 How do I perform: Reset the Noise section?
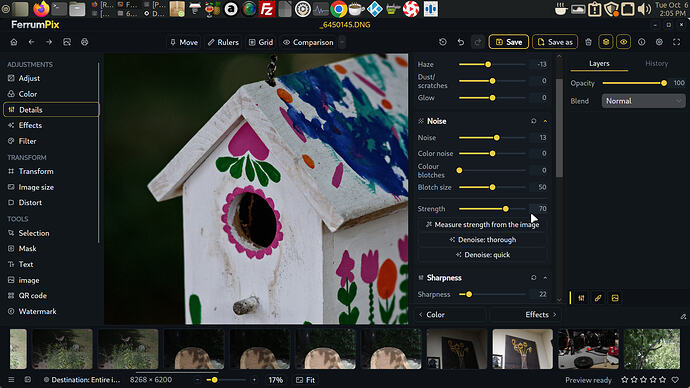click(534, 121)
